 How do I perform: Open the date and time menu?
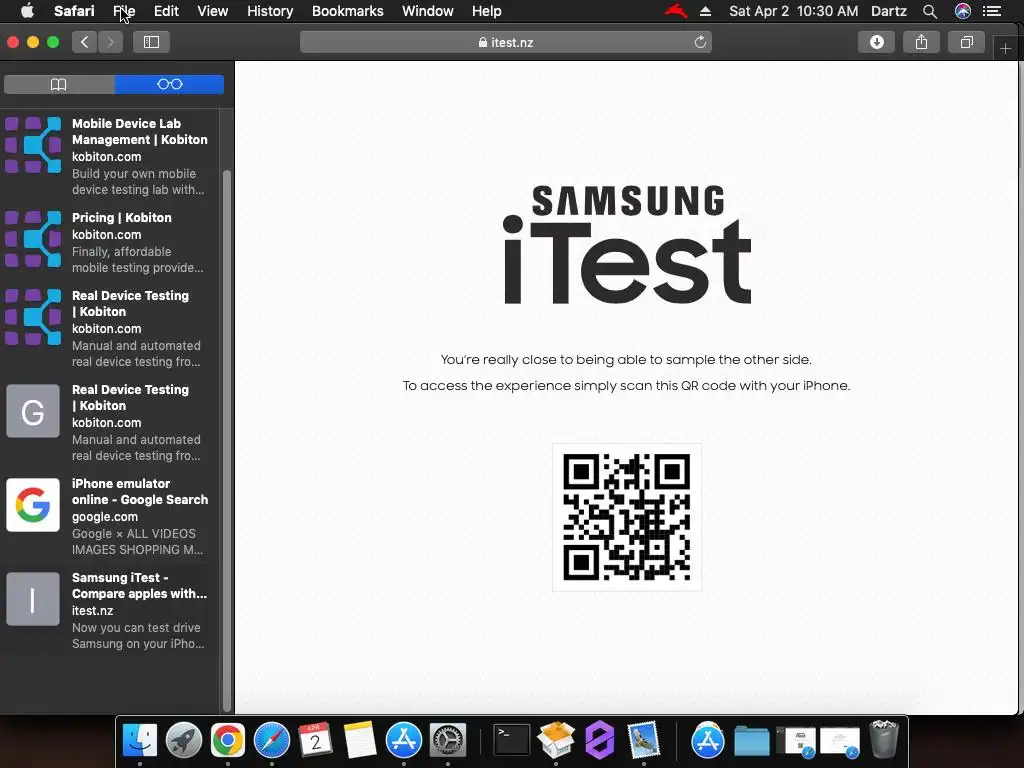pyautogui.click(x=793, y=11)
